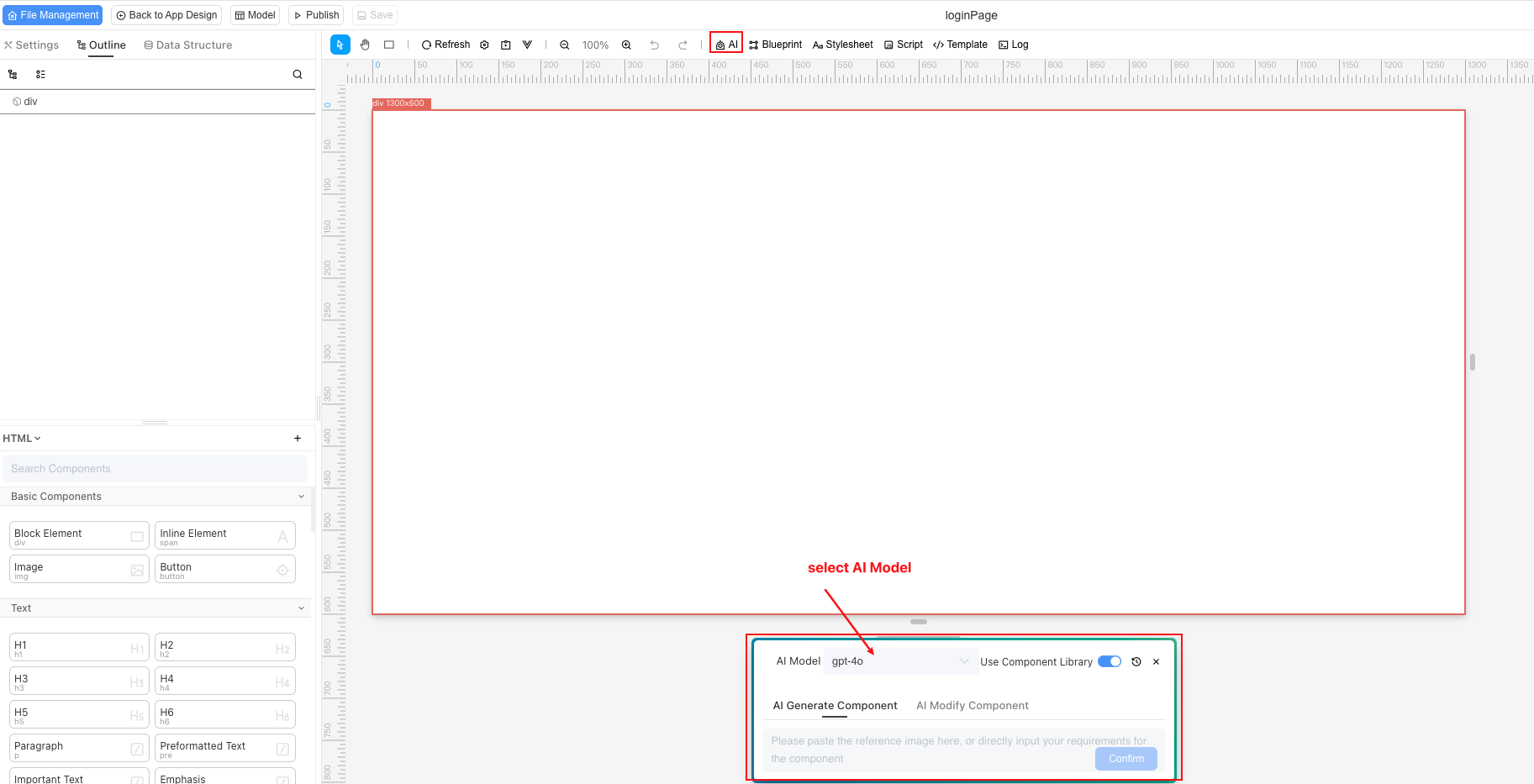Click the Publish button

316,14
